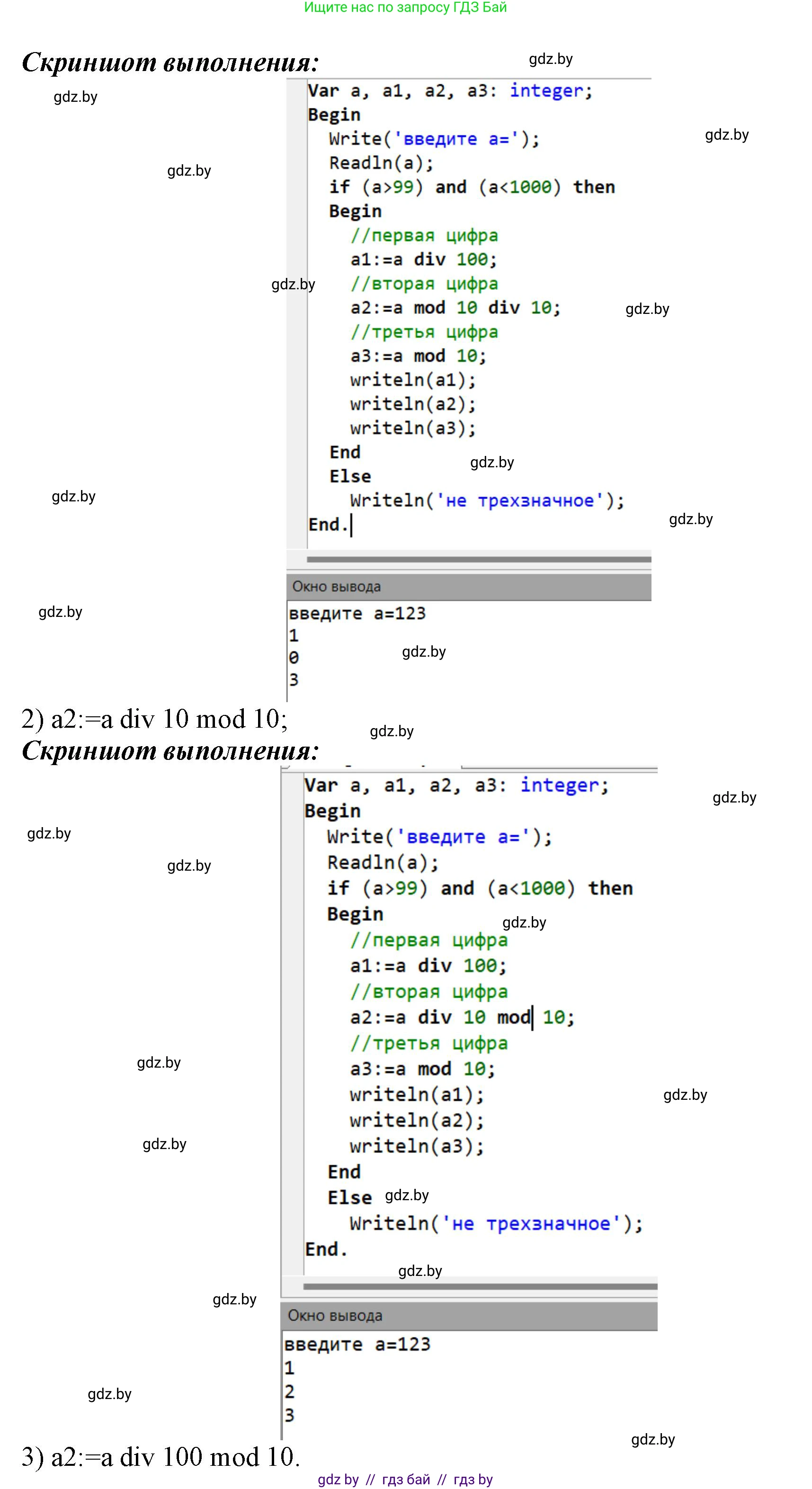Click the horizontal scrollbar of the lower code editor
This screenshot has width=812, height=1489.
(480, 1286)
